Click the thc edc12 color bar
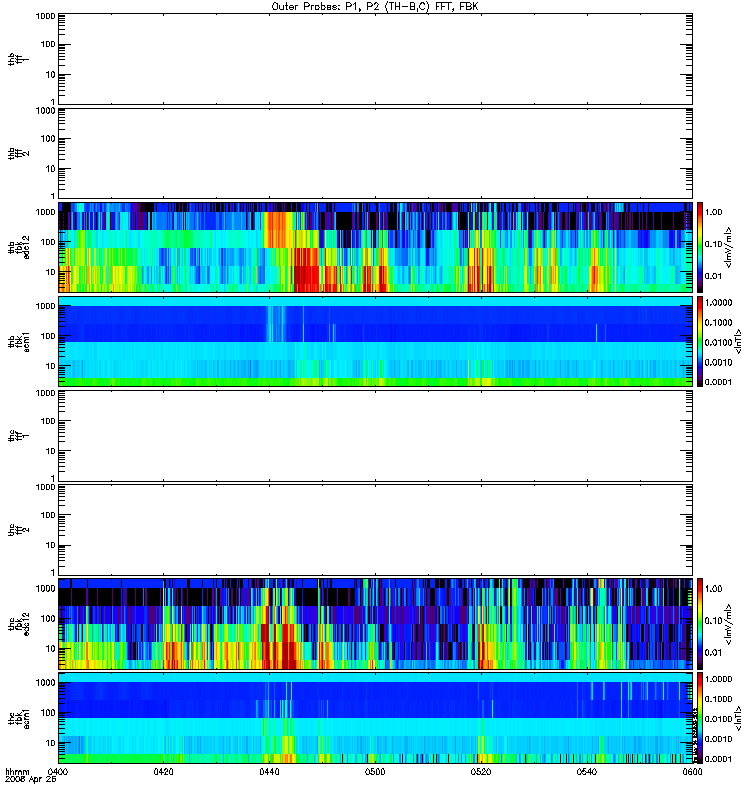 pos(700,623)
